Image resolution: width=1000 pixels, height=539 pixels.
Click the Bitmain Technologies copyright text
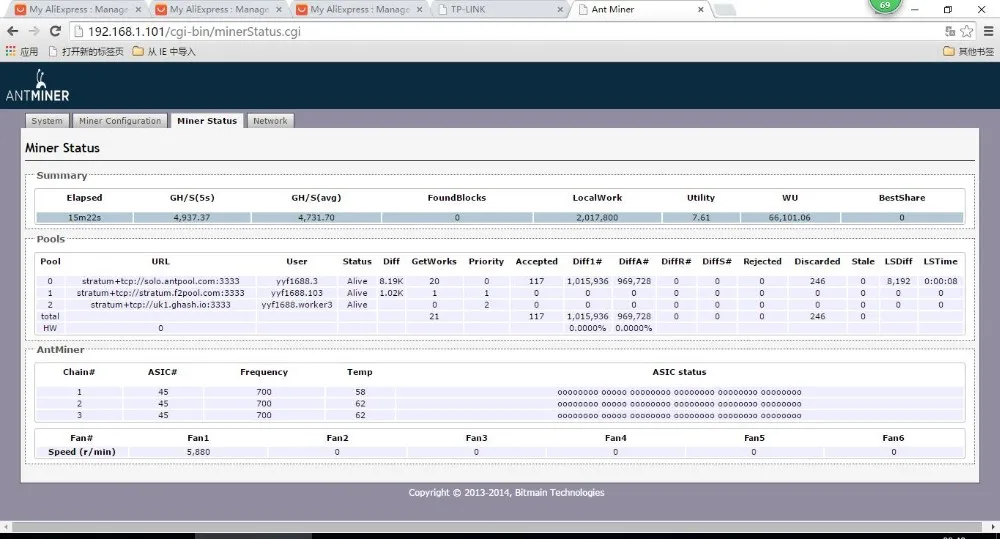coord(506,492)
